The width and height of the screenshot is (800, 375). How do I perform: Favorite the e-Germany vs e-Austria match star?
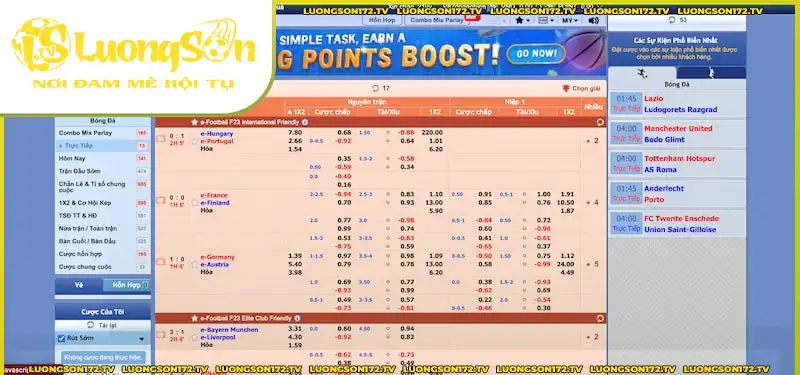tap(194, 264)
